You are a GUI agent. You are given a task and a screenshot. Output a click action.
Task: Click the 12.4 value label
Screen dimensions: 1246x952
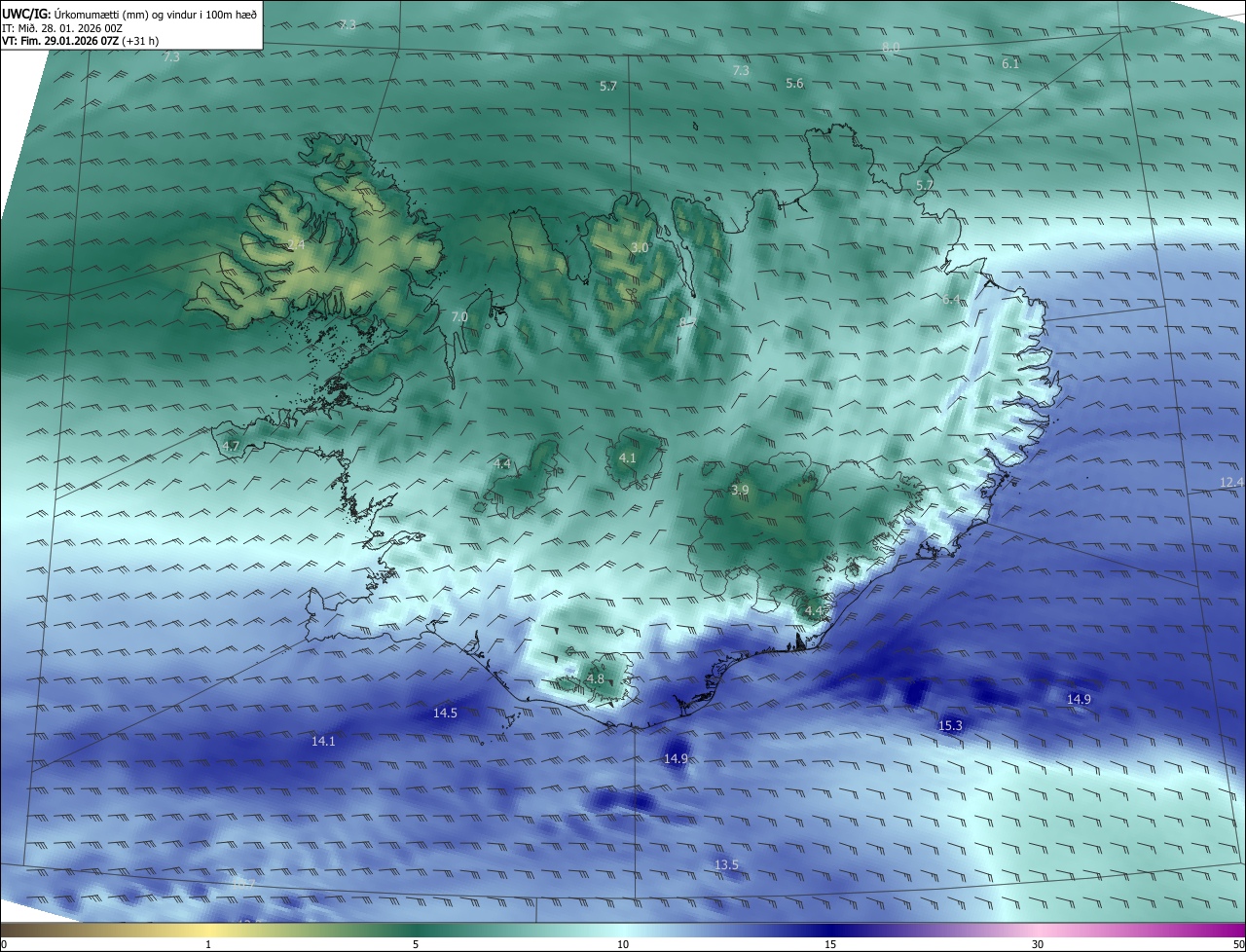click(1231, 482)
